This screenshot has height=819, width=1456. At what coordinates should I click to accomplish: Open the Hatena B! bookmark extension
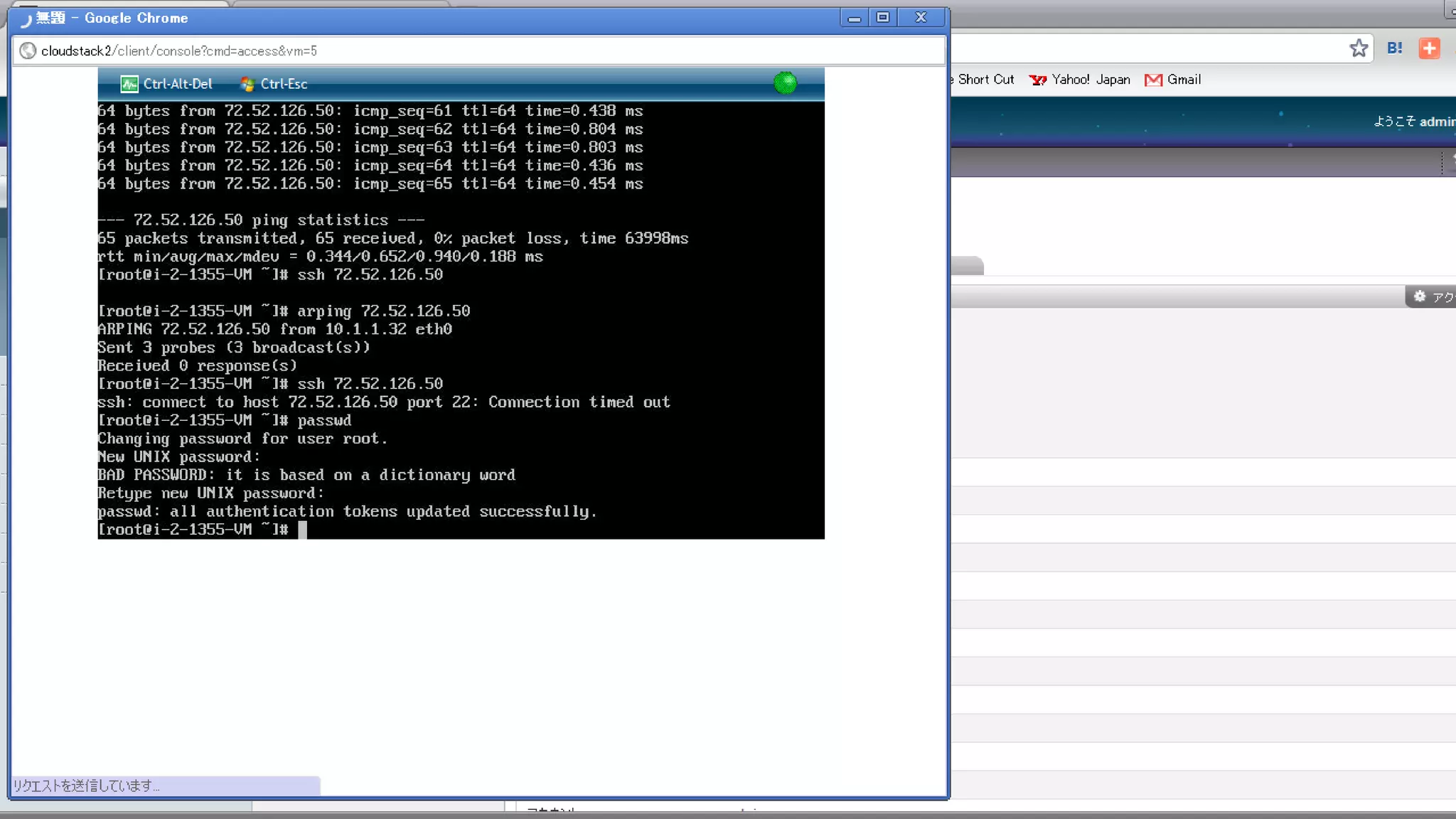point(1395,48)
